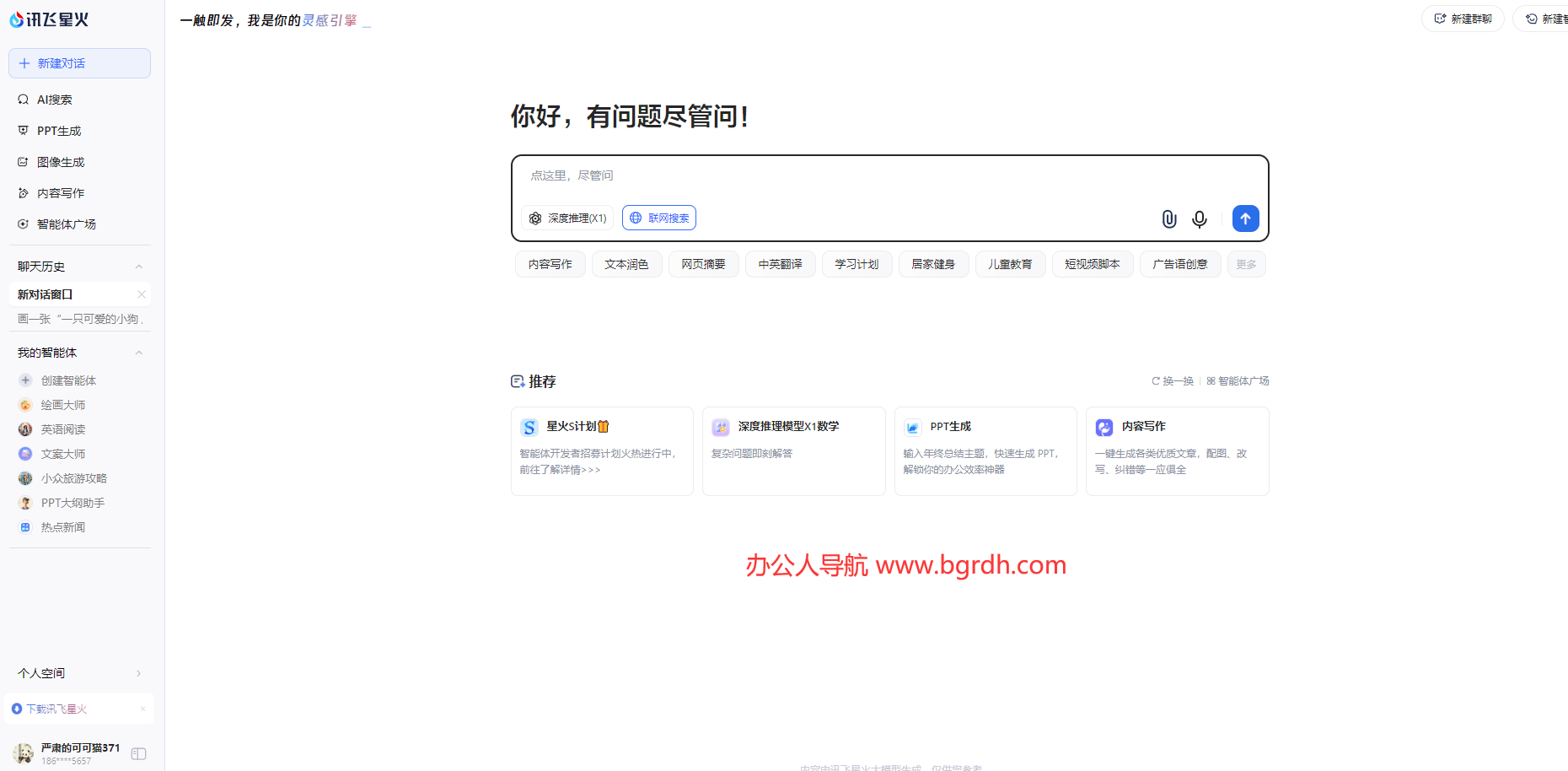Select the 居家健身 suggestion chip
The width and height of the screenshot is (1568, 771).
[934, 264]
